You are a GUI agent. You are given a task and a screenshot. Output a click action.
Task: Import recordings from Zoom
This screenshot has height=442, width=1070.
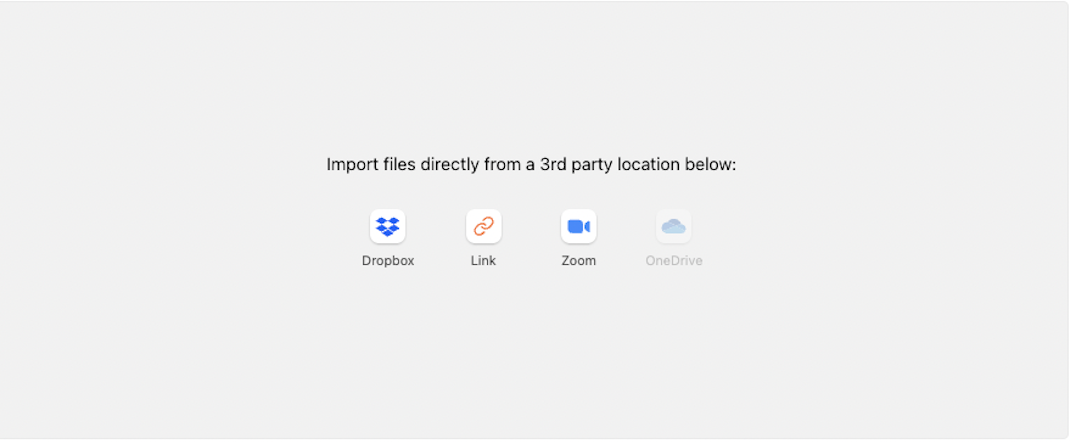pyautogui.click(x=579, y=226)
